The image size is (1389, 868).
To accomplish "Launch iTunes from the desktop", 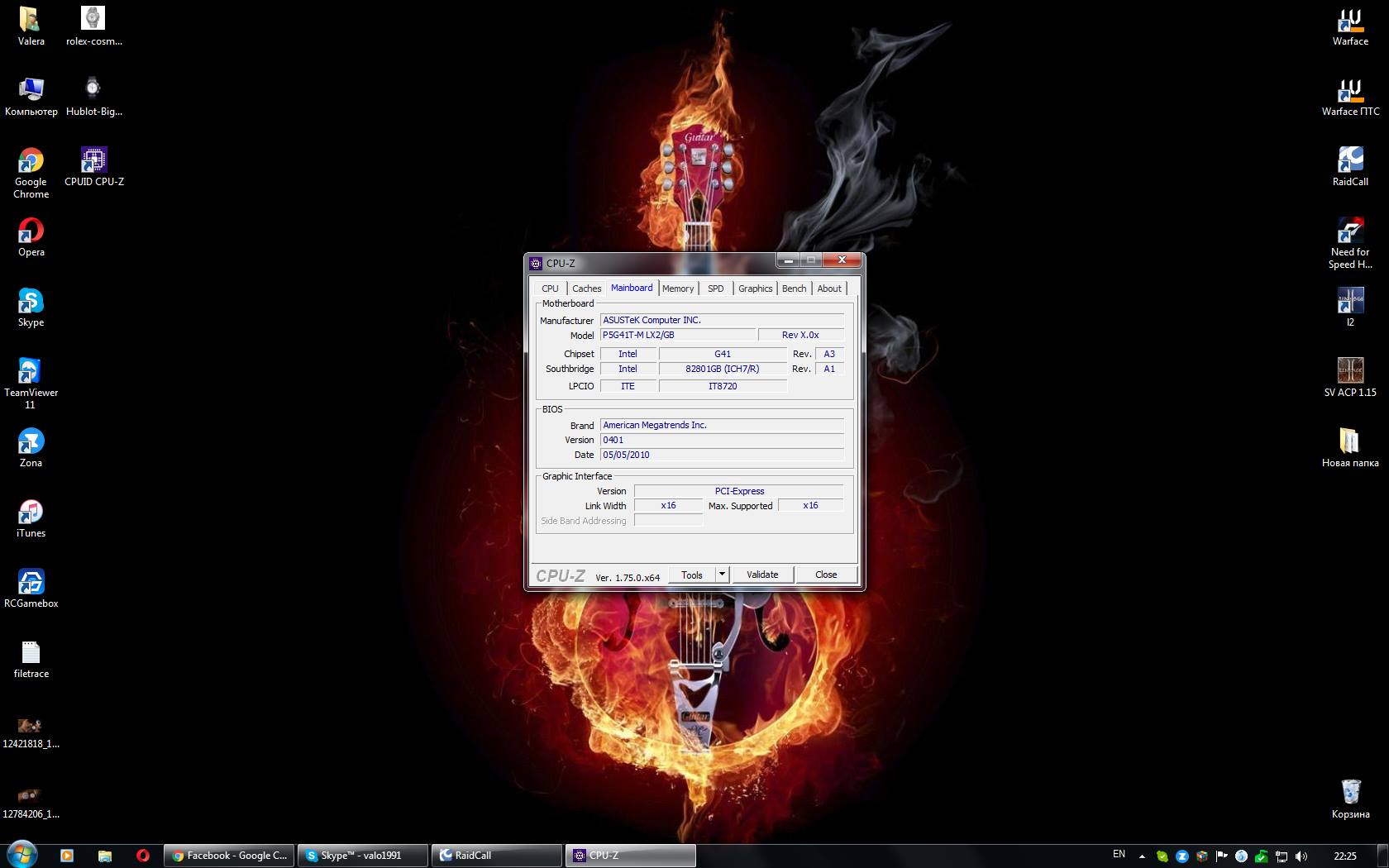I will point(31,513).
